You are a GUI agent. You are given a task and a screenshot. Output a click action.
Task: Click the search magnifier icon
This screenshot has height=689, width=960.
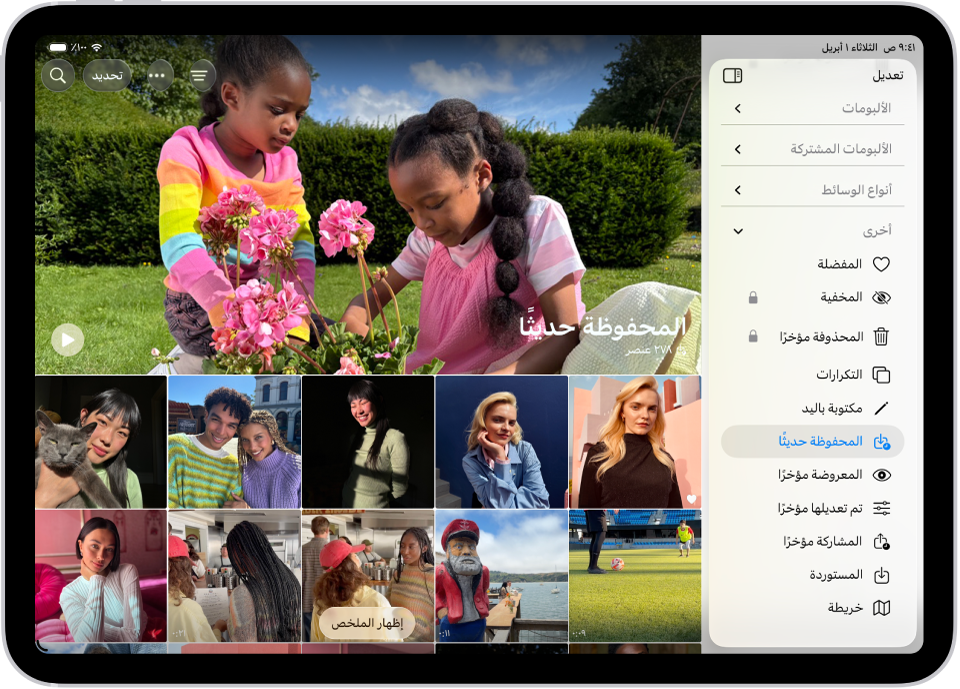coord(58,75)
